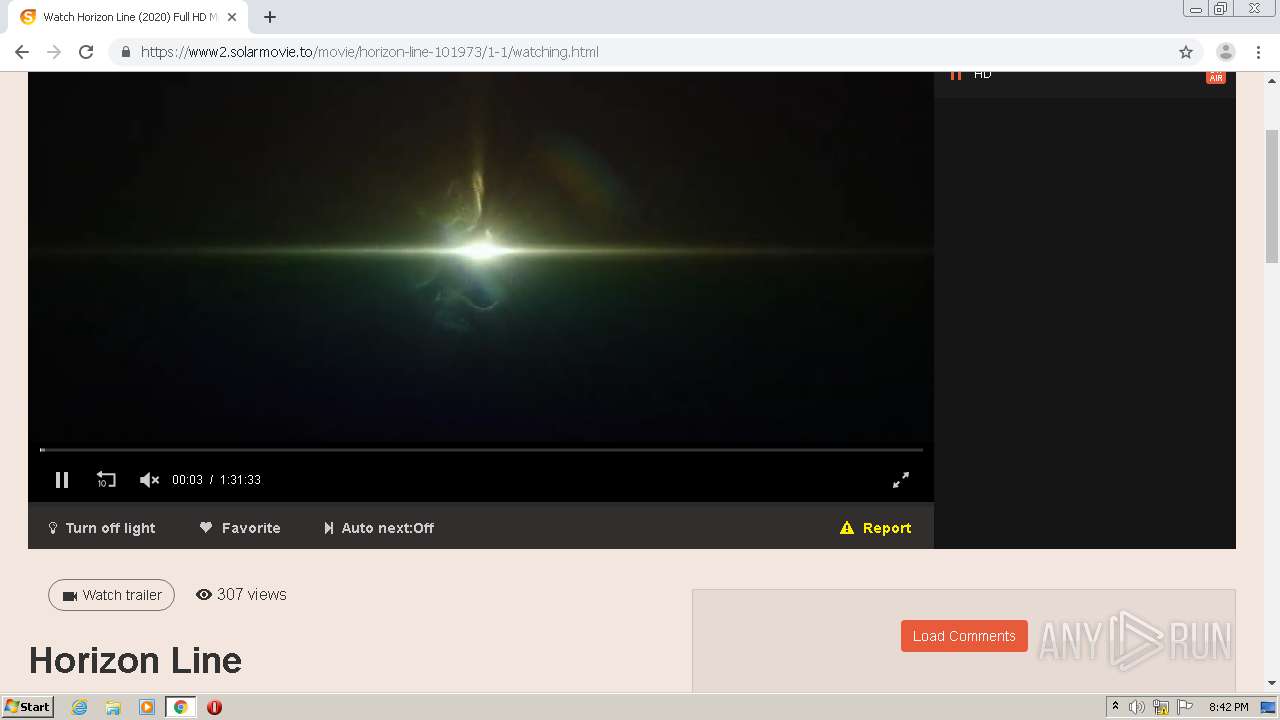Unmute the video player volume
This screenshot has width=1280, height=720.
pyautogui.click(x=149, y=480)
